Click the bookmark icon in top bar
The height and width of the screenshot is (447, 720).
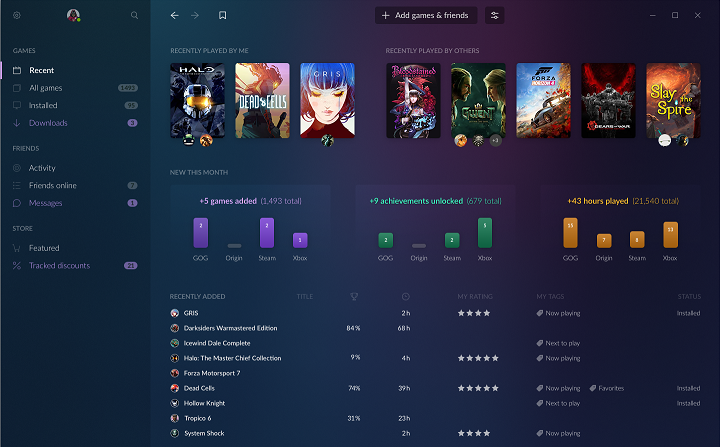222,16
